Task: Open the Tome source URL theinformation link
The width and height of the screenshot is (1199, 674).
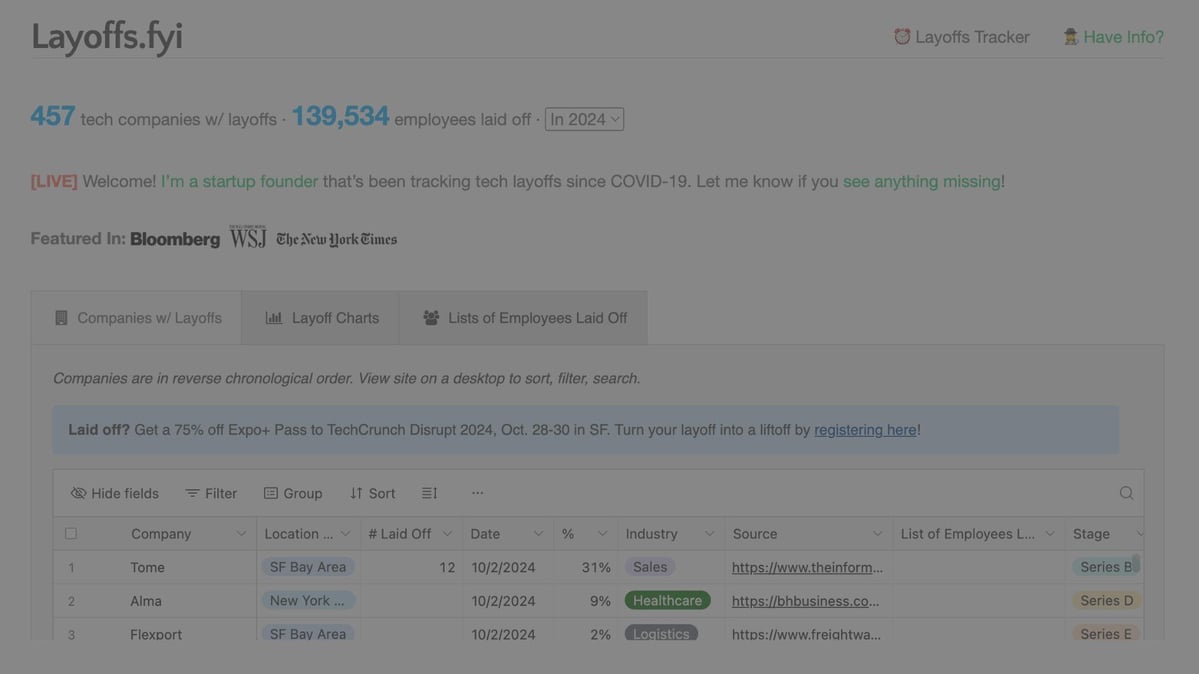Action: point(807,567)
